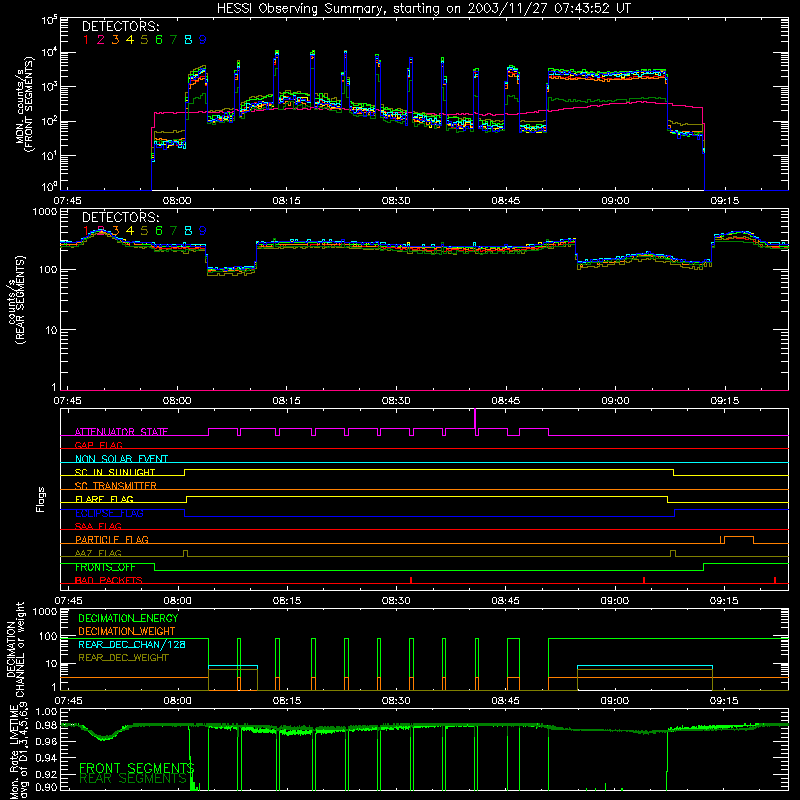Select detector 2 legend number in the front segments plot

[x=101, y=40]
